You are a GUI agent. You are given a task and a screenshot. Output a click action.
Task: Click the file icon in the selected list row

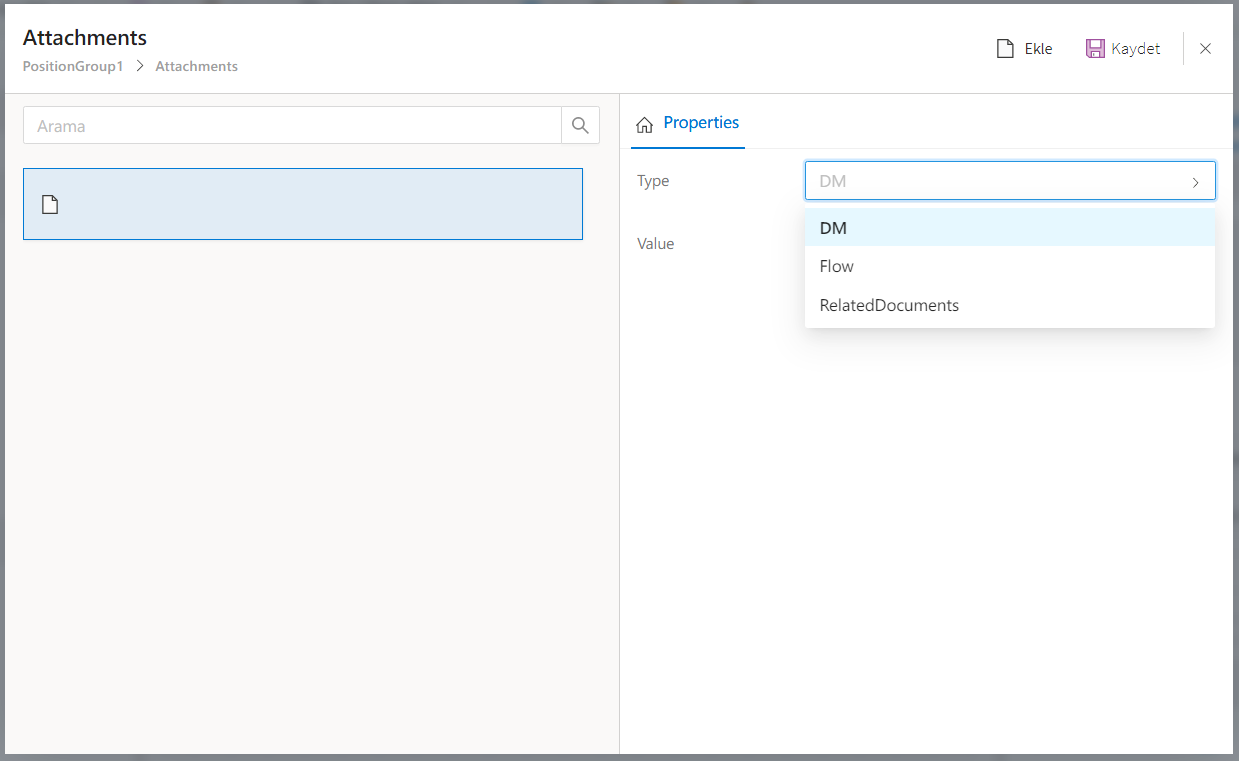[50, 205]
